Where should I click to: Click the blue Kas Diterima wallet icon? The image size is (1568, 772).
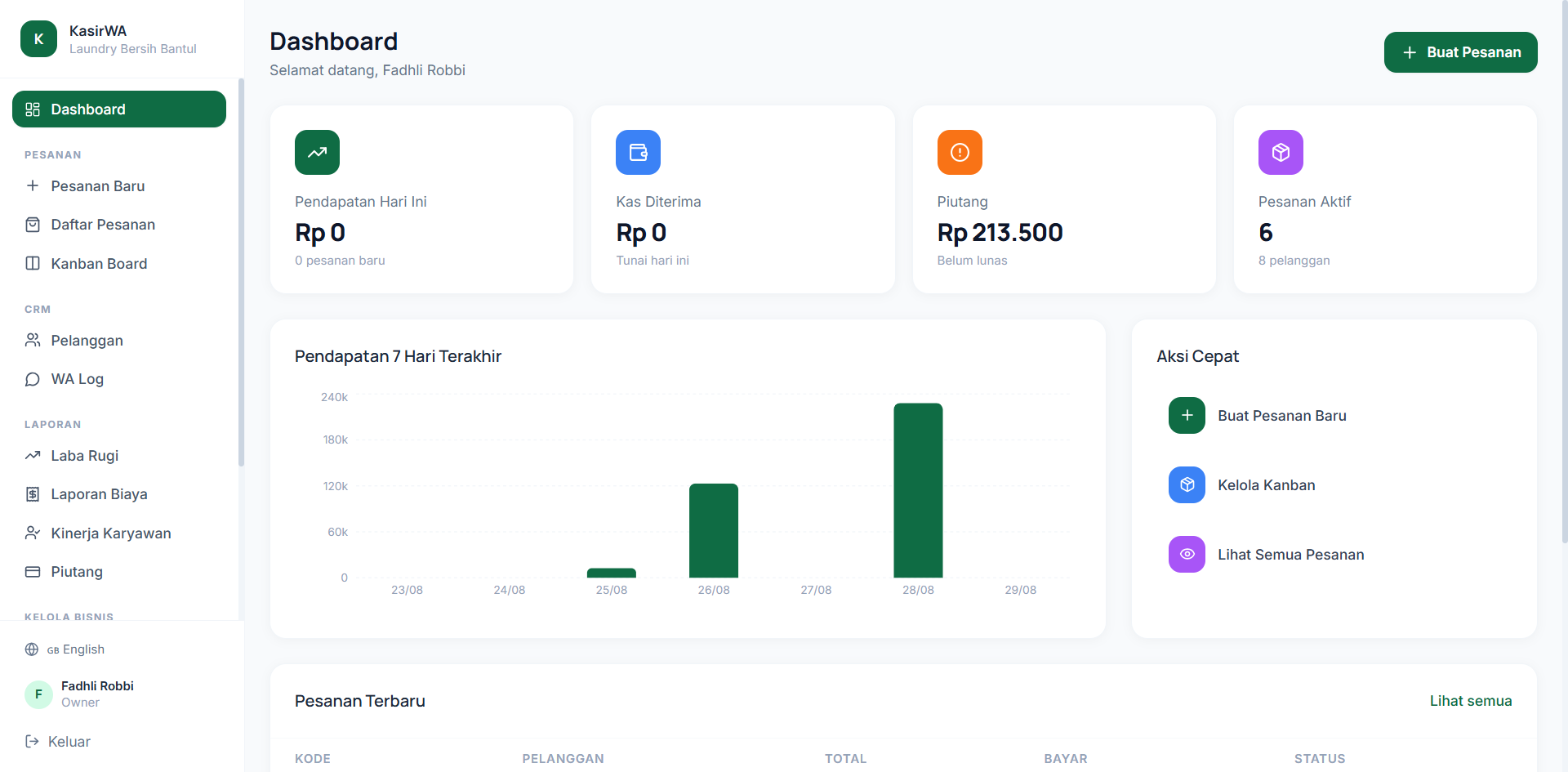638,152
